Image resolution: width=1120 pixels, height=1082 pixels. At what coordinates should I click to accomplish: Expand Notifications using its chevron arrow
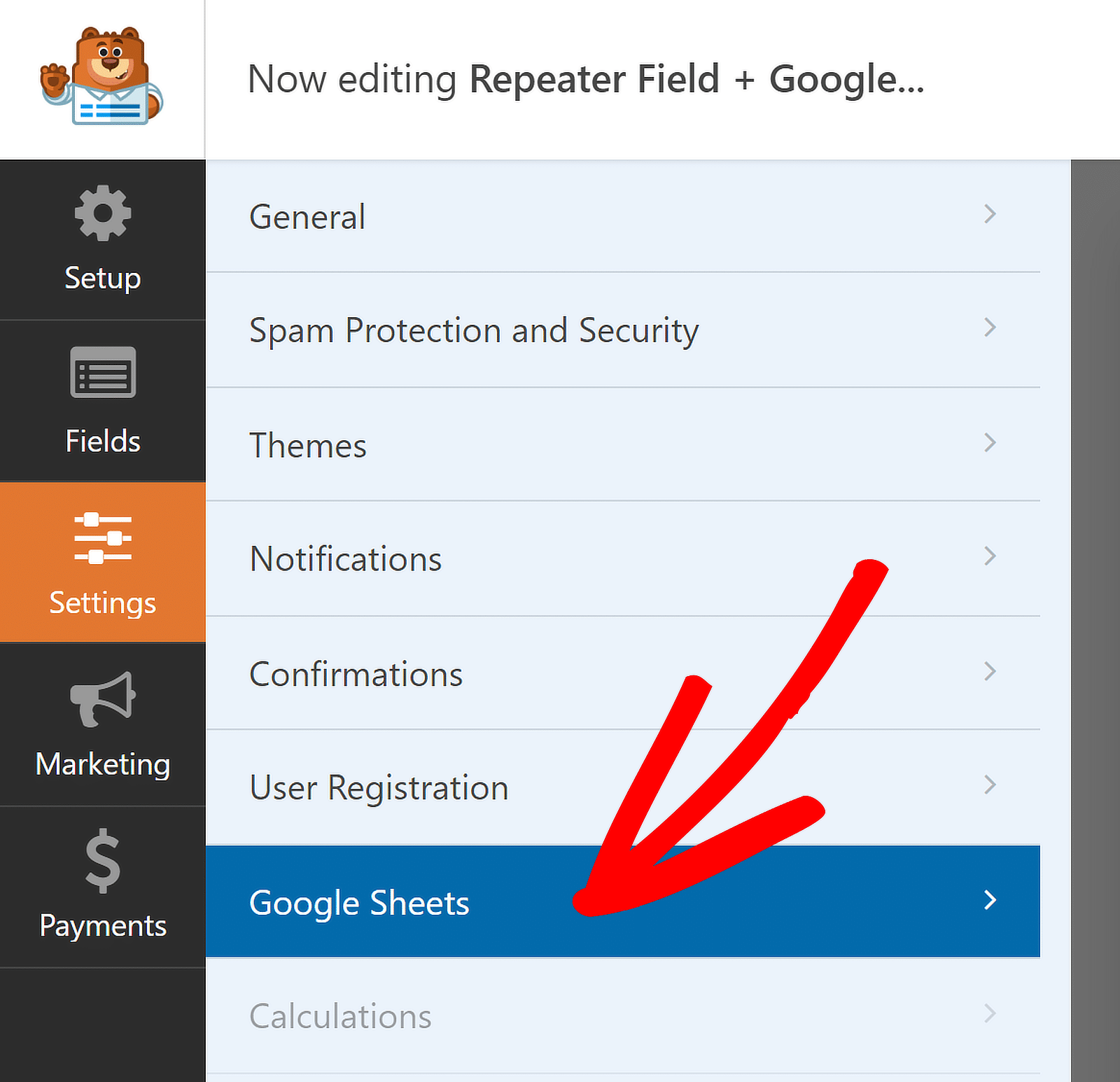tap(990, 556)
